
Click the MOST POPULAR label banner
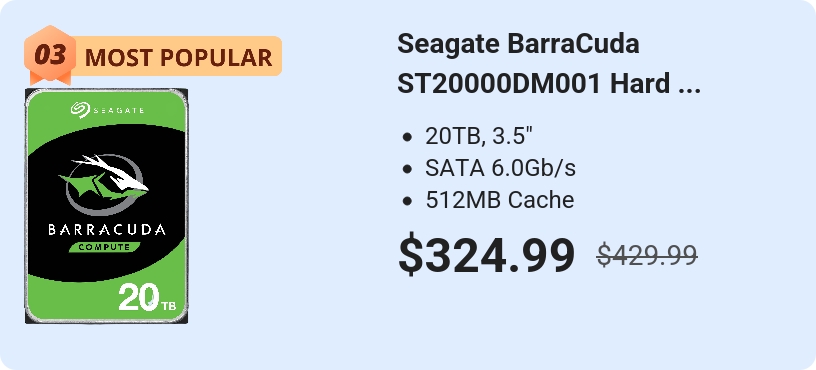[178, 56]
